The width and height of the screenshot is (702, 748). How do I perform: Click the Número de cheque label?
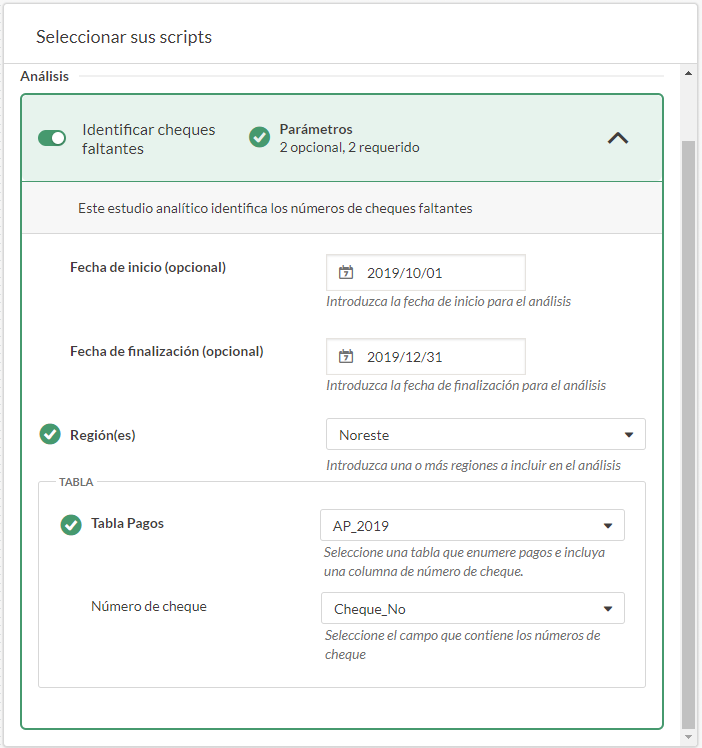tap(149, 606)
